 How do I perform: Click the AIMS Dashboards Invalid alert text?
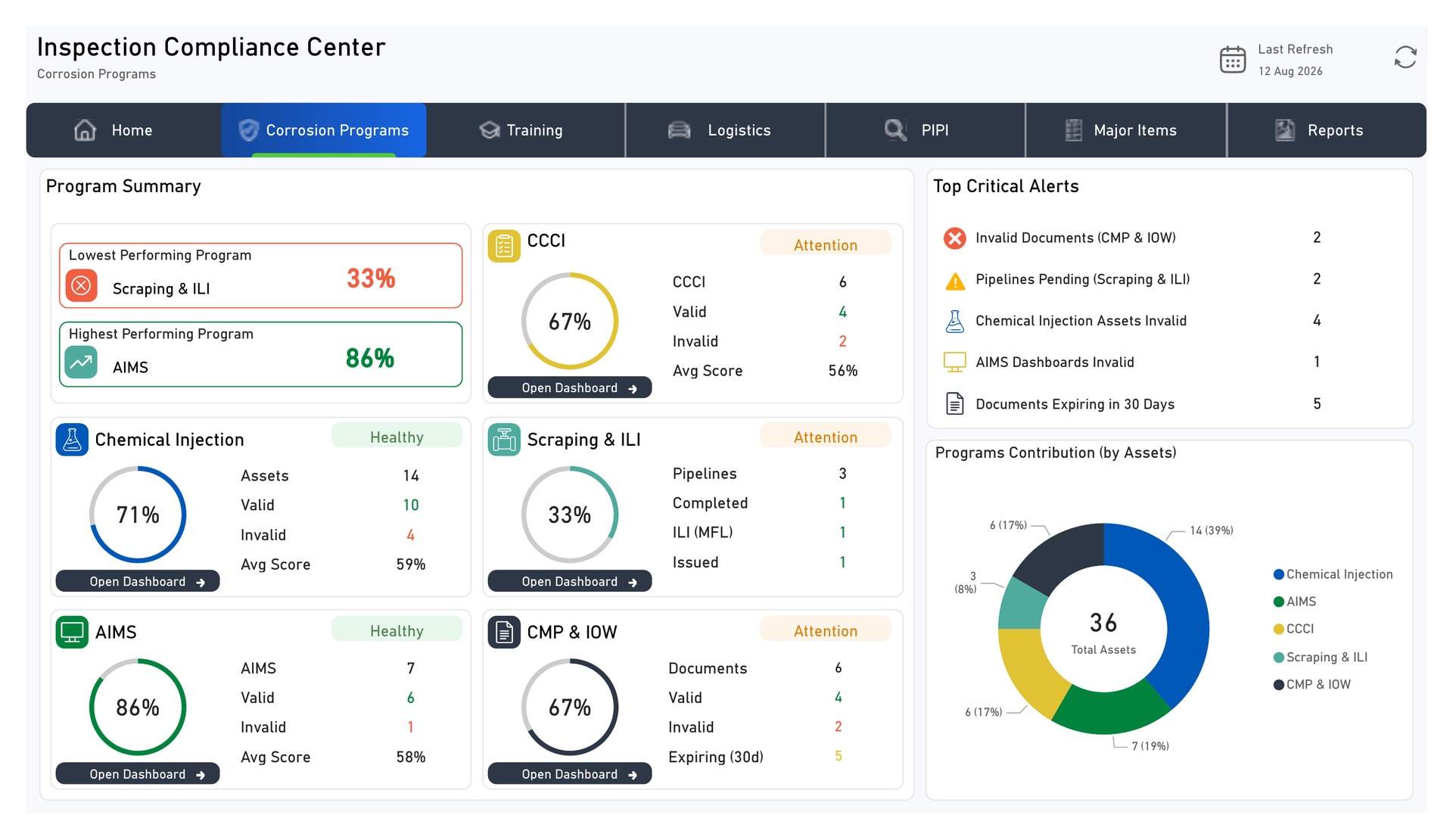pyautogui.click(x=1055, y=362)
